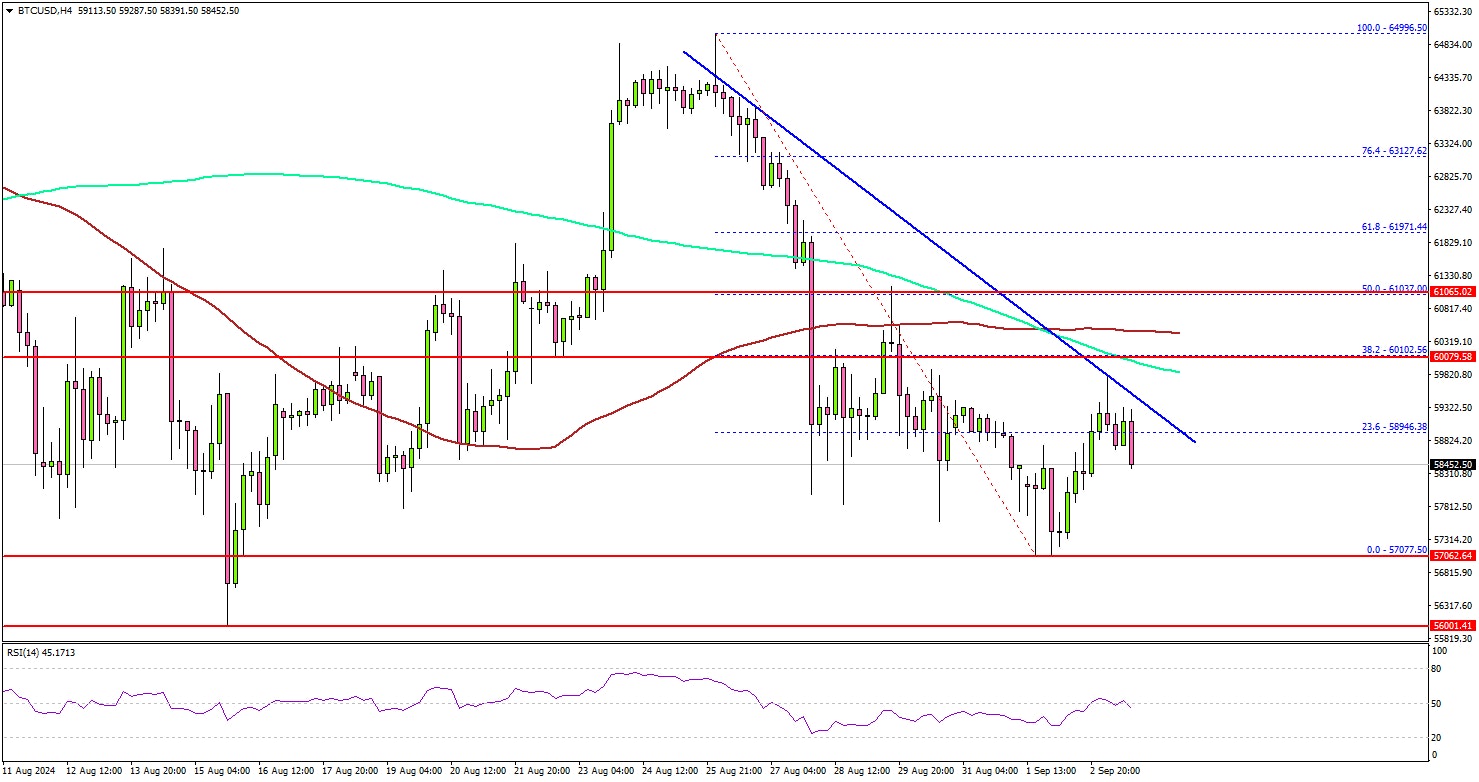Click the 27 Aug 04:00 time label

(x=797, y=771)
